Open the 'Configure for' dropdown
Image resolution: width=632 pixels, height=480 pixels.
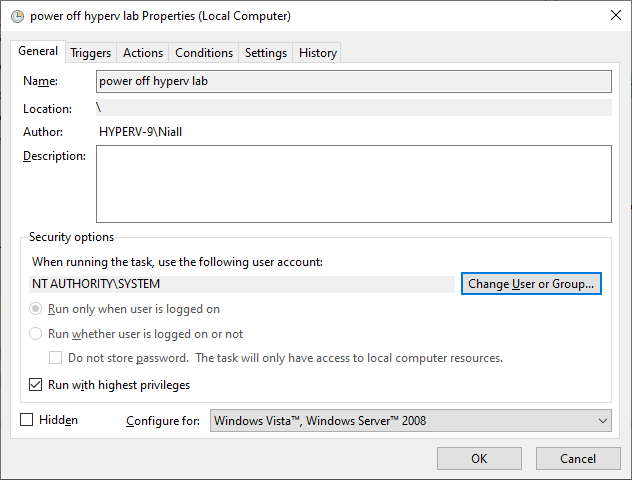tap(410, 421)
